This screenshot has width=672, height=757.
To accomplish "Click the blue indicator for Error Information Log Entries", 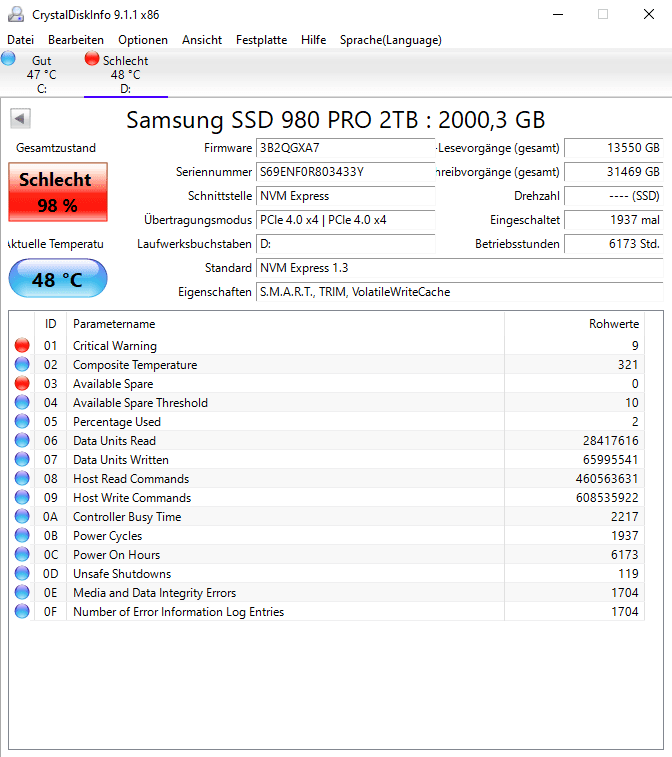I will (x=22, y=611).
